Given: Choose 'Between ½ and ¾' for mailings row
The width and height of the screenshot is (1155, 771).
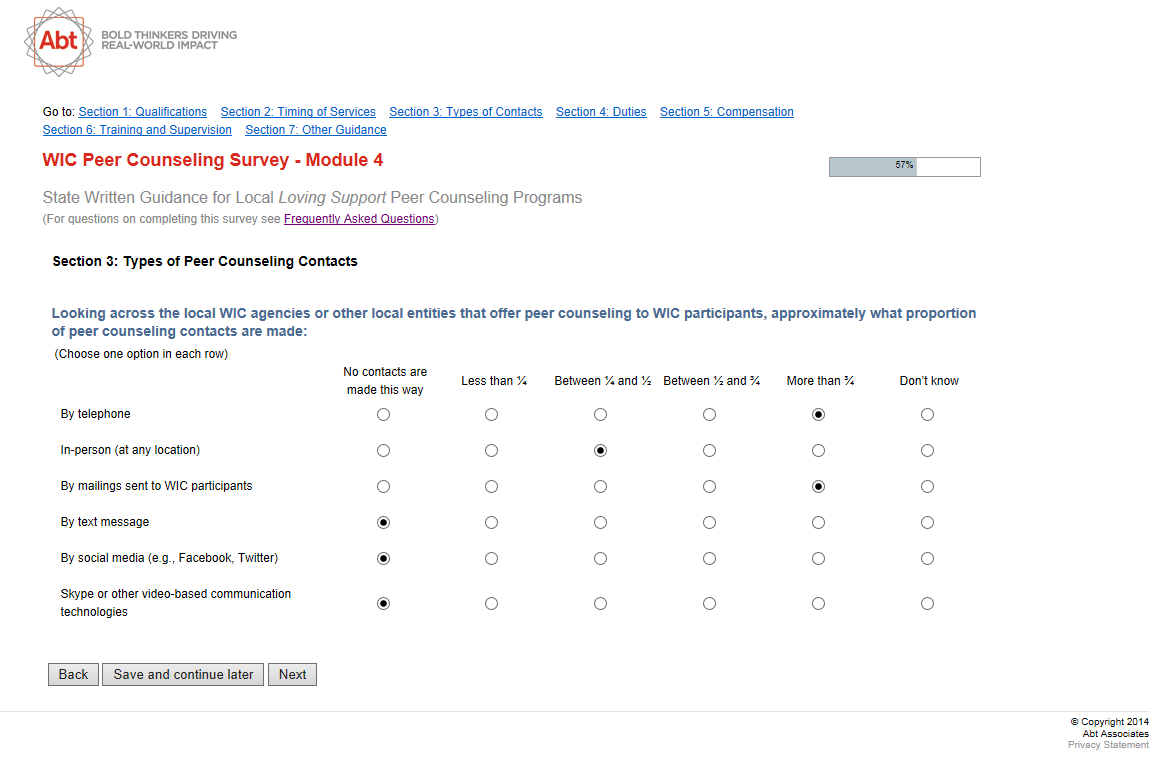Looking at the screenshot, I should [709, 487].
